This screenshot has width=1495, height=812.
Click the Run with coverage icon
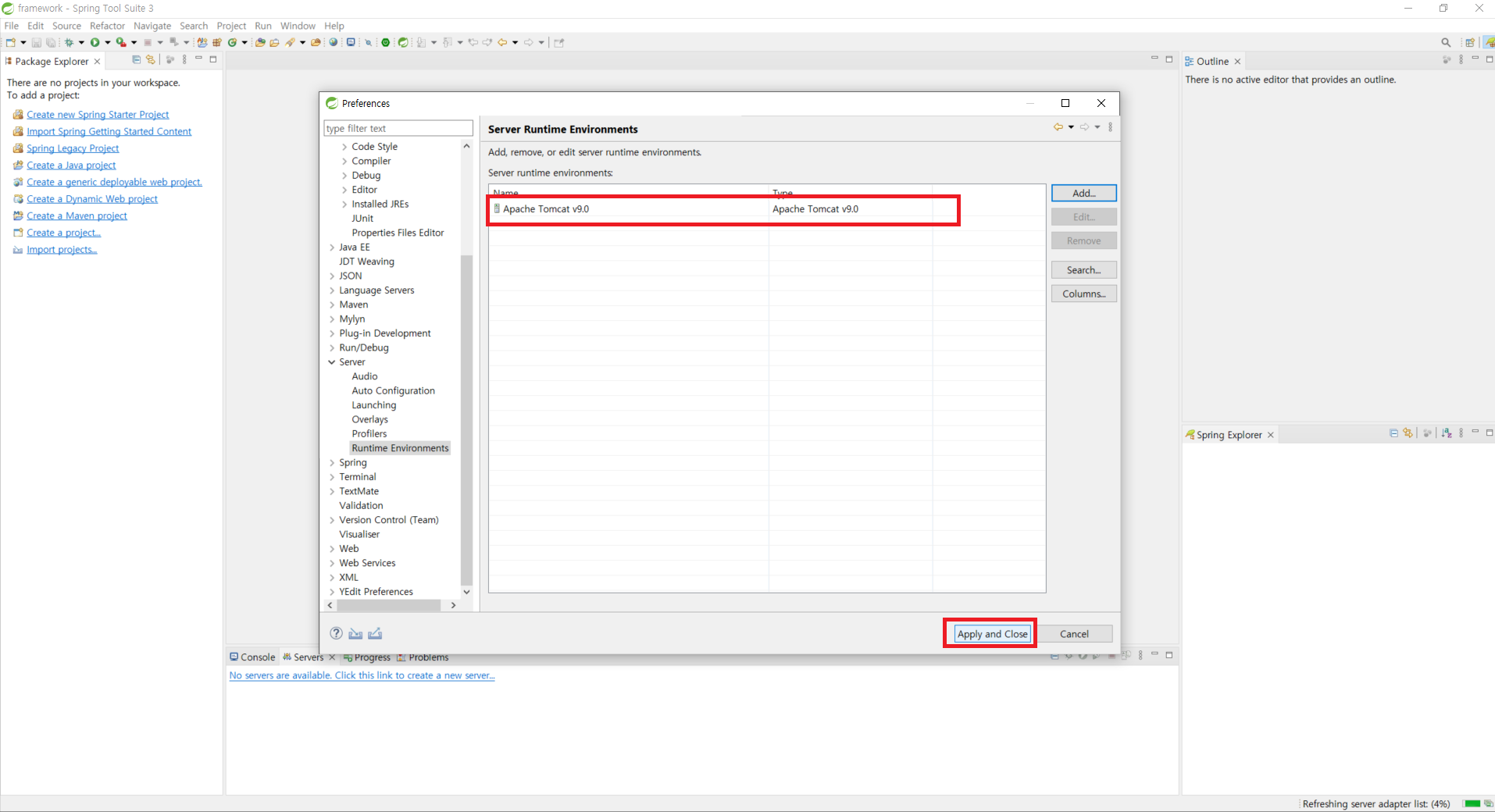121,42
